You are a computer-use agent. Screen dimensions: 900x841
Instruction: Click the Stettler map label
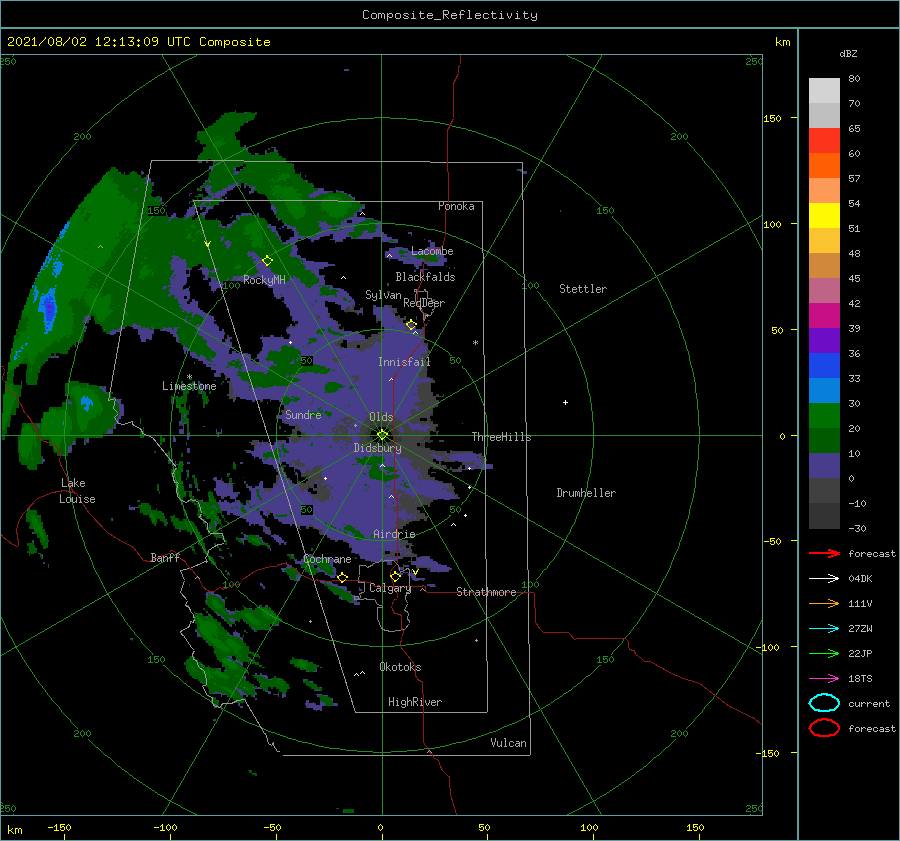click(x=583, y=289)
